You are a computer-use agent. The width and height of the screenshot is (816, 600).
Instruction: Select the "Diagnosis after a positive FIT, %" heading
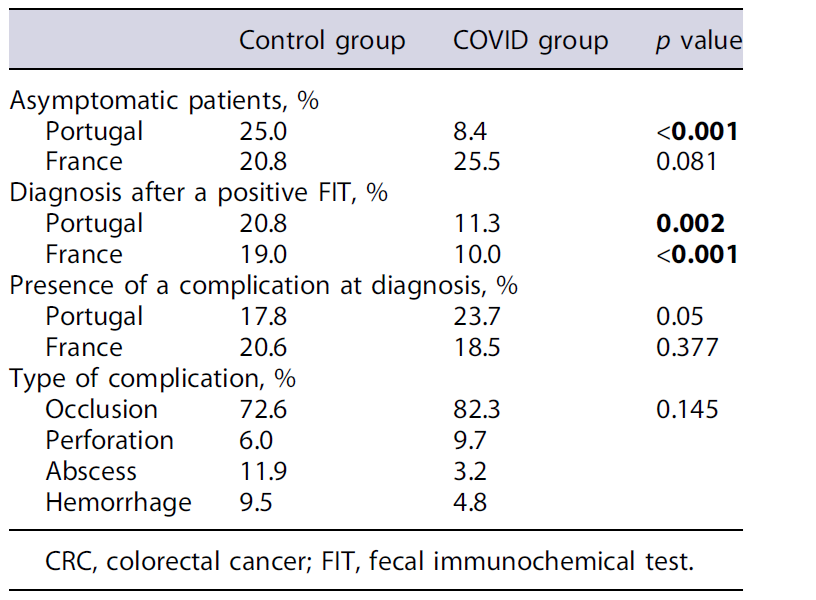[198, 193]
